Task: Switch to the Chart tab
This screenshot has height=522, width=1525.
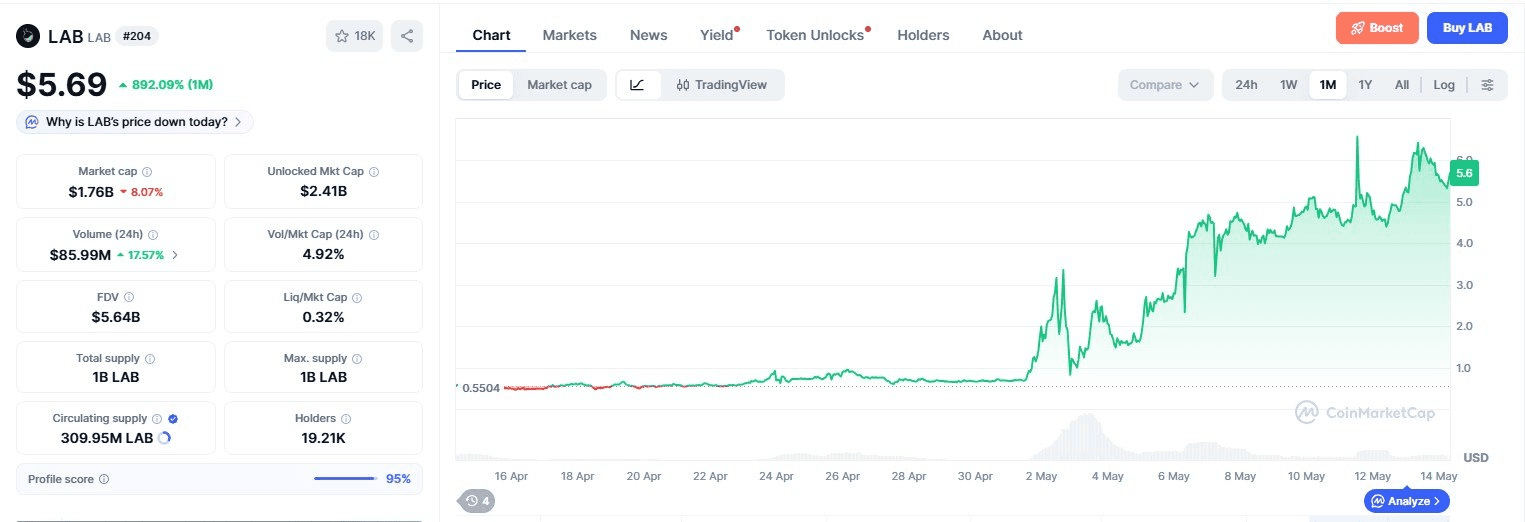Action: [x=491, y=35]
